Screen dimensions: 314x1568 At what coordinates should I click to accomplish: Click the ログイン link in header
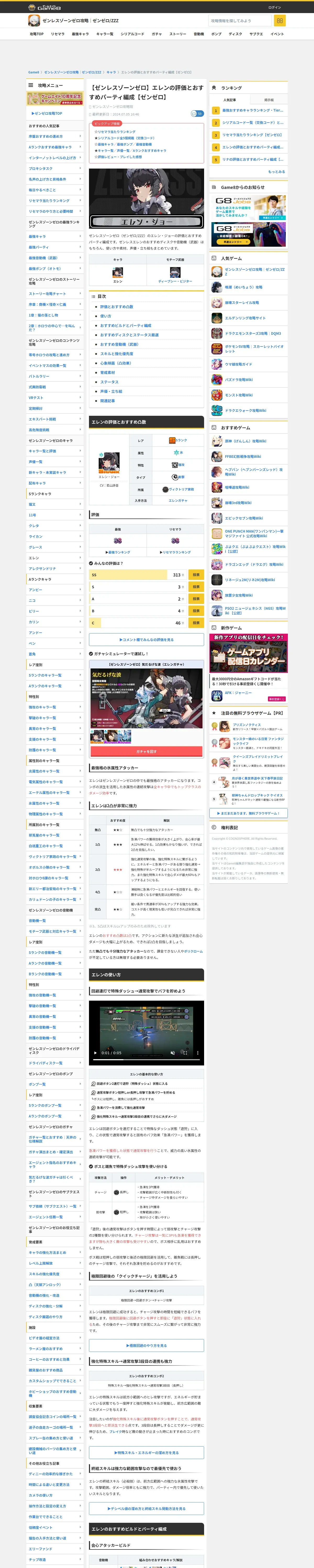(x=274, y=7)
